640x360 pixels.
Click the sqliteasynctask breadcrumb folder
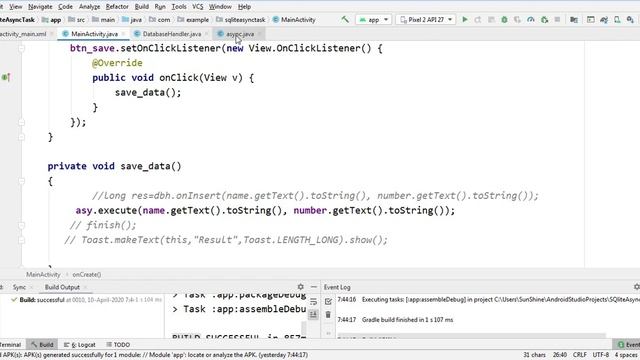pyautogui.click(x=240, y=20)
